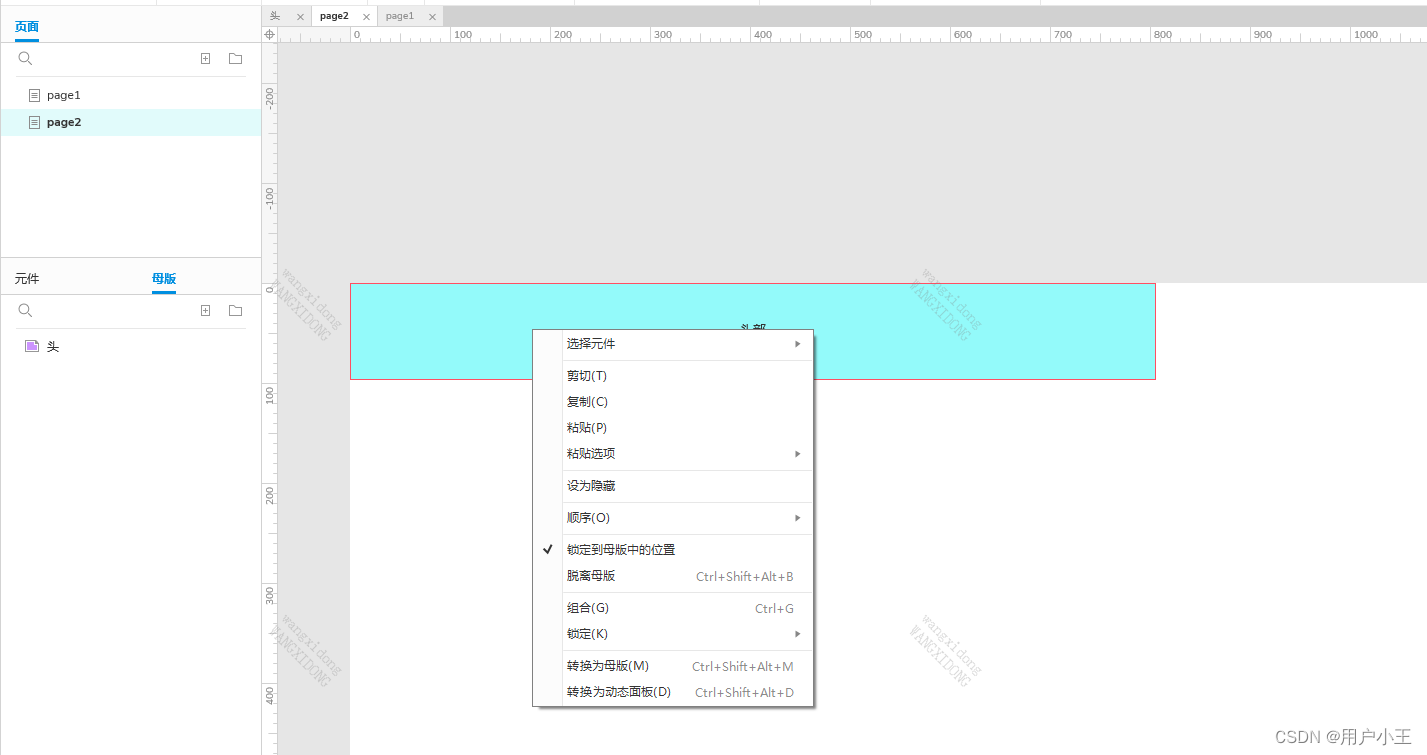The height and width of the screenshot is (755, 1427).
Task: Switch to the 元件 panel tab
Action: pos(27,279)
